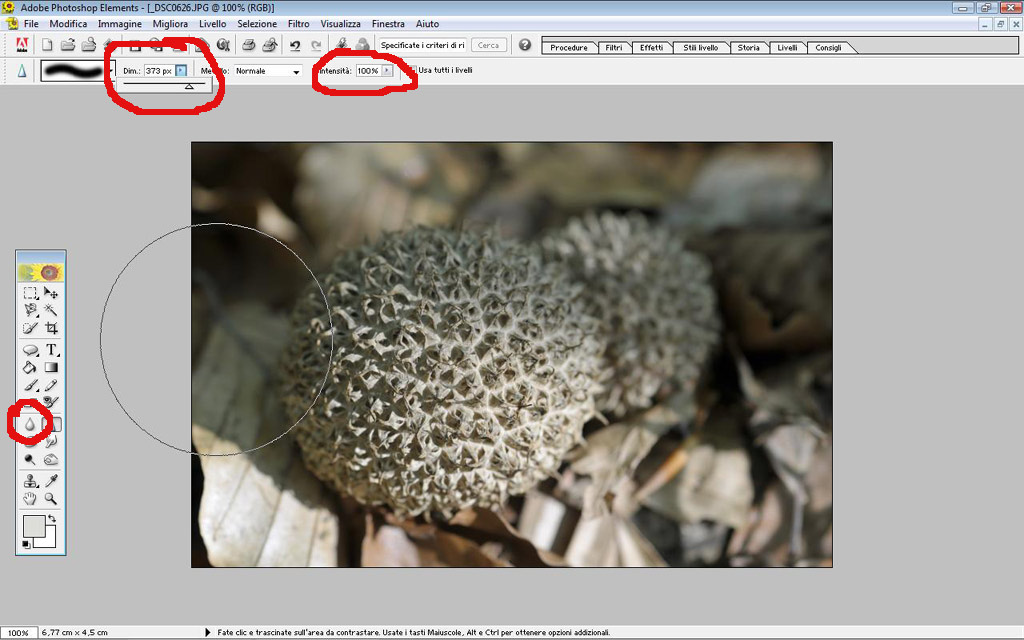Viewport: 1024px width, 640px height.
Task: Select the Paint Bucket tool
Action: click(x=31, y=367)
